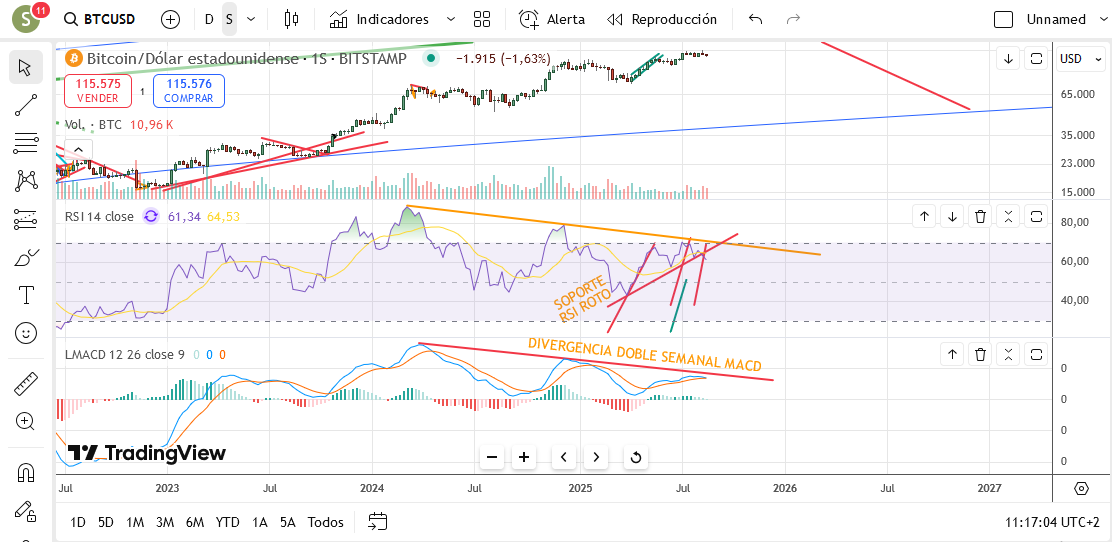Select the ruler measure tool
1112x542 pixels.
26,384
